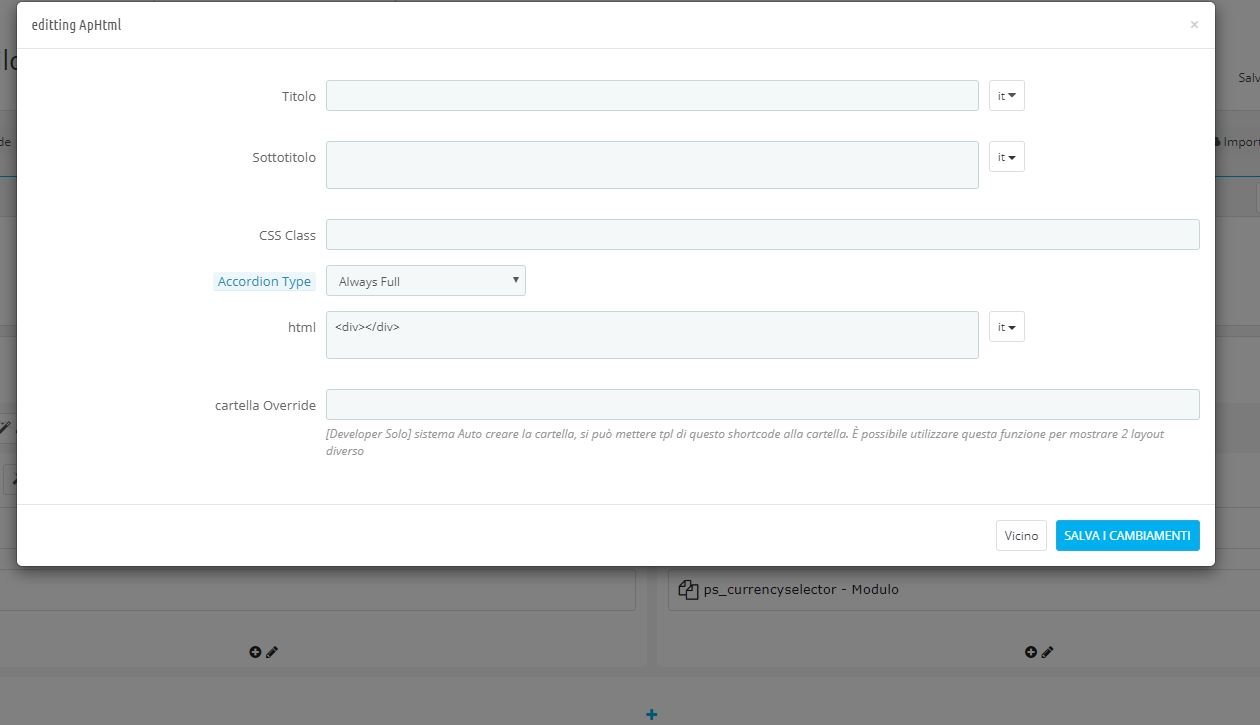Open the Titolo language dropdown
The image size is (1260, 725).
(1007, 96)
